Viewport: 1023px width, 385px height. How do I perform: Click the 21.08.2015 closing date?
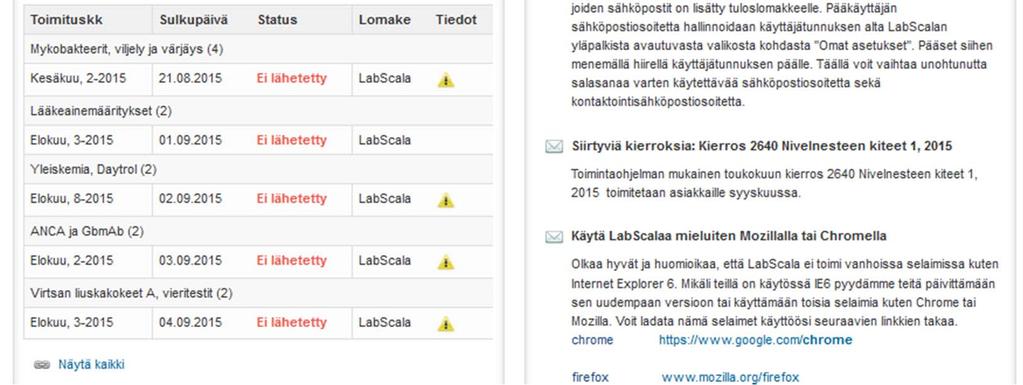(191, 78)
